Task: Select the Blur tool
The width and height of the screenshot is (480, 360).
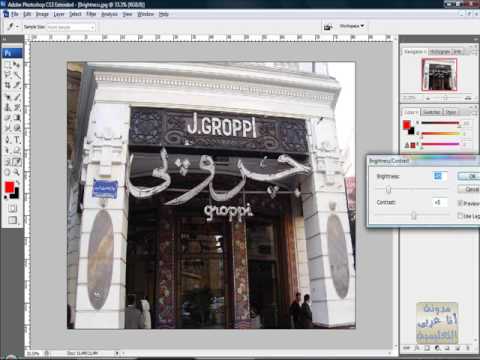Action: (x=8, y=128)
